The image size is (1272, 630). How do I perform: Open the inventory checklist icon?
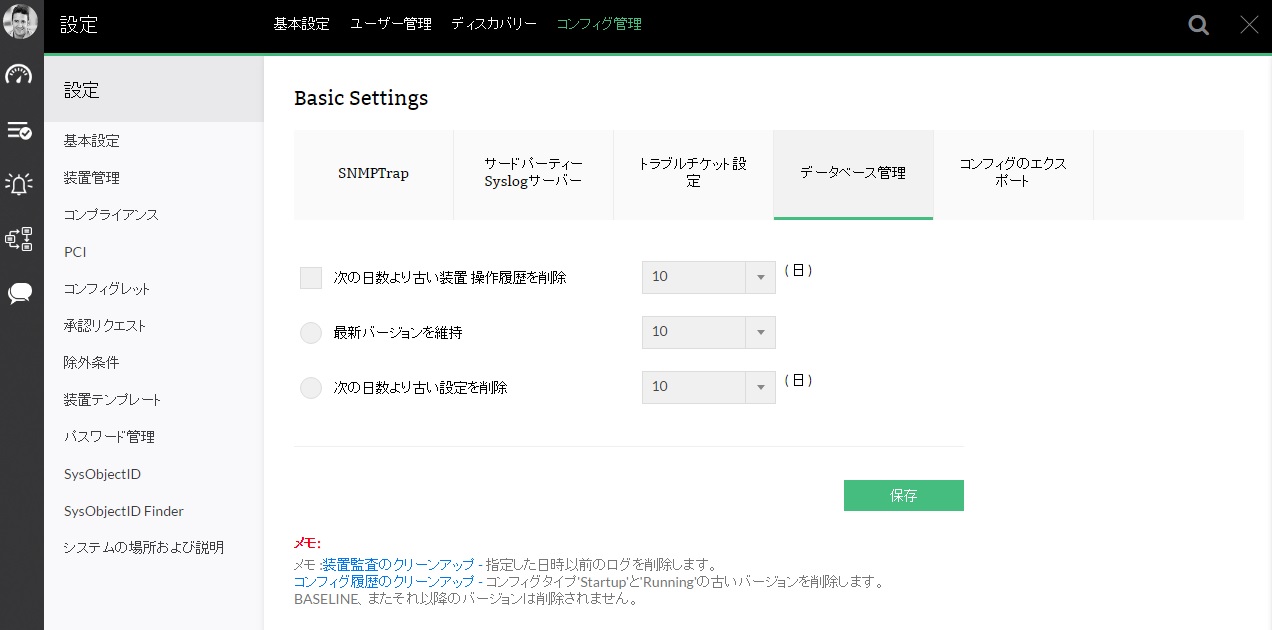pyautogui.click(x=19, y=130)
